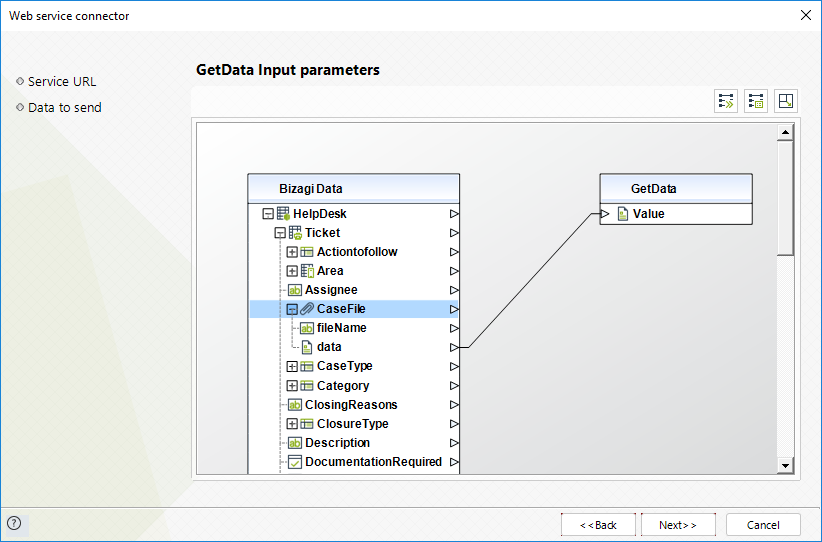Click the fileName text attribute icon
The width and height of the screenshot is (822, 542).
[x=307, y=328]
